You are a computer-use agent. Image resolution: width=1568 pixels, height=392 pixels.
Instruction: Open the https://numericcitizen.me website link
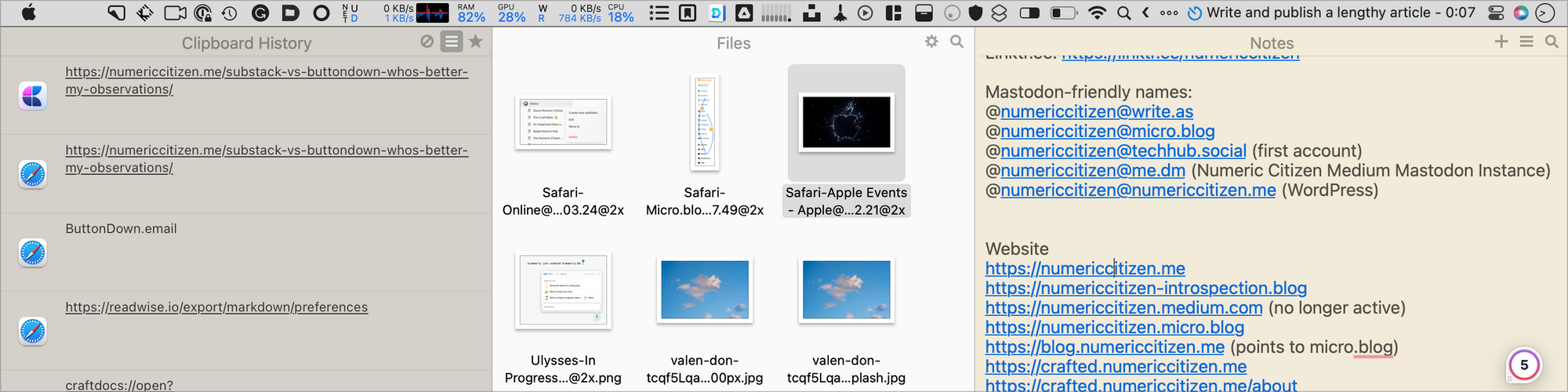[1085, 269]
